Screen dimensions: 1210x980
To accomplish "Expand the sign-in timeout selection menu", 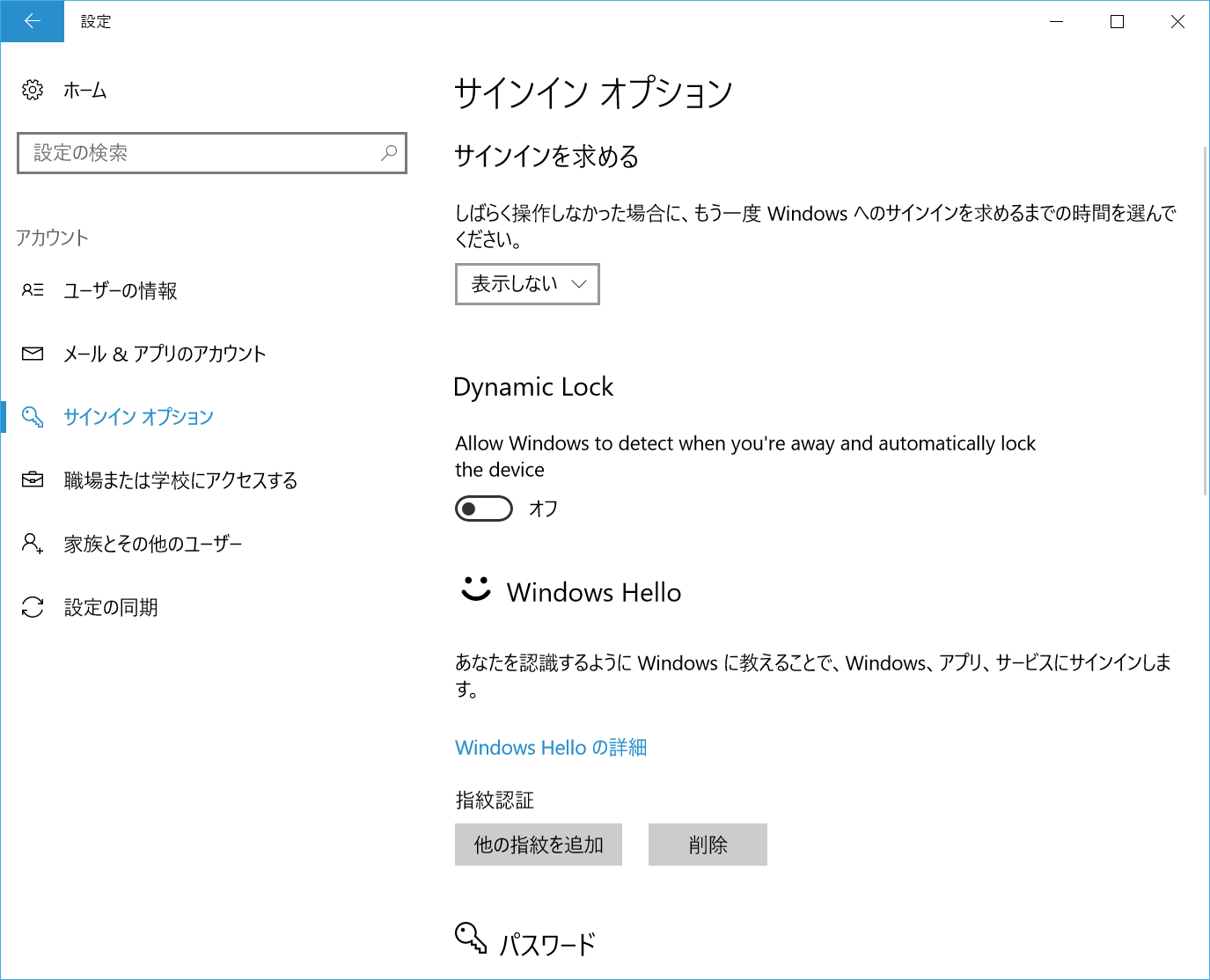I will point(526,284).
